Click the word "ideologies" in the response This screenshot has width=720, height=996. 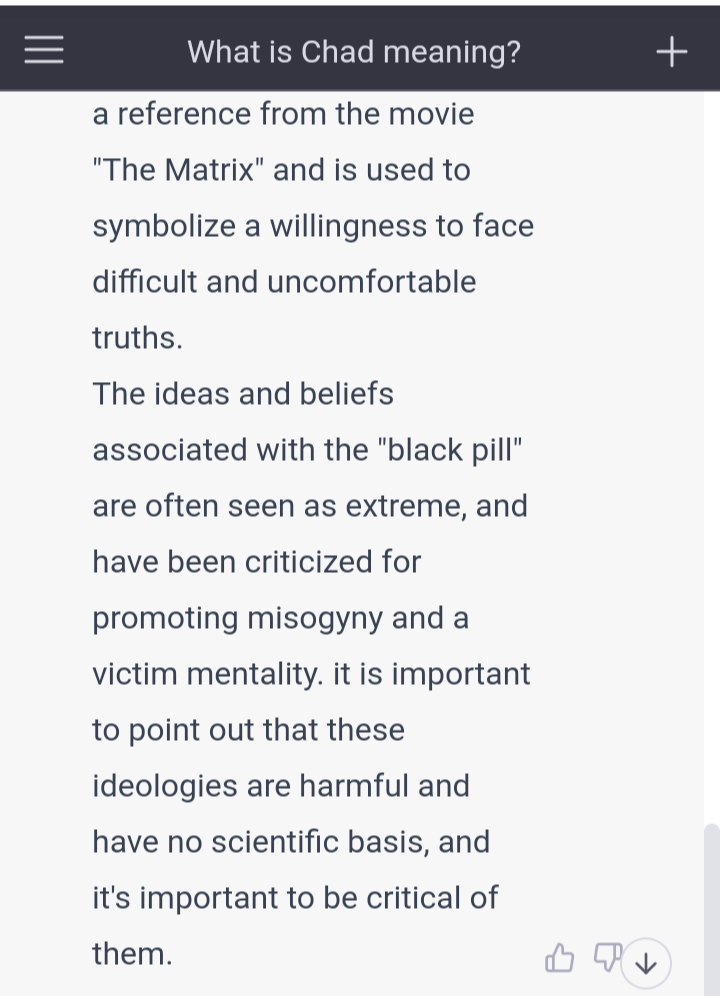click(x=165, y=786)
